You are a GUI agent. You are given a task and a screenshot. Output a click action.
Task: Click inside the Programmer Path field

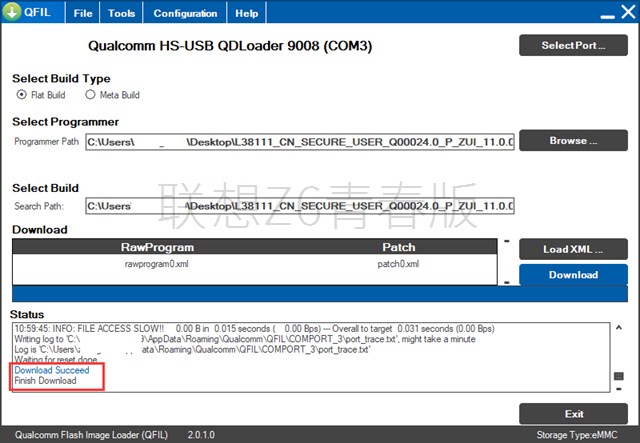(x=300, y=142)
